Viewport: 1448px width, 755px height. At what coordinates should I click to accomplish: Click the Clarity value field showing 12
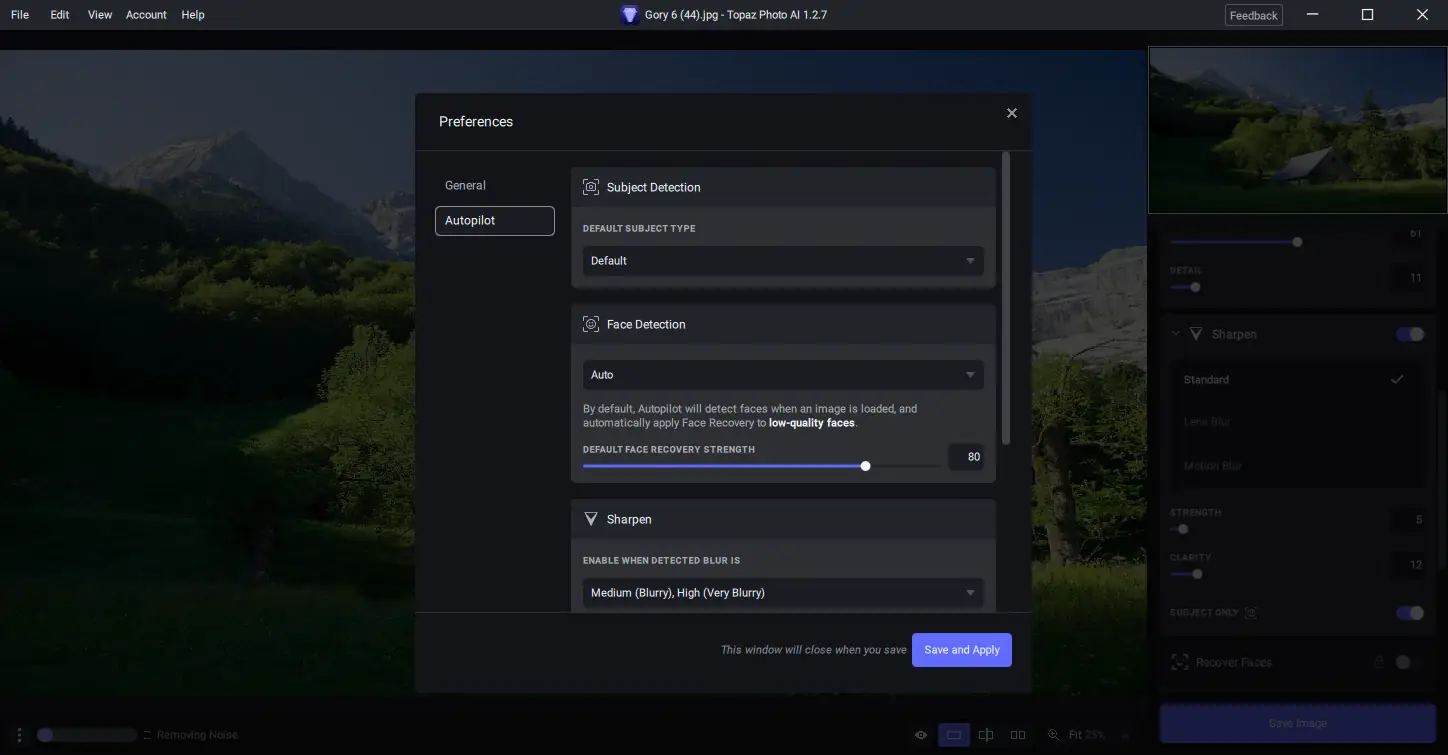pos(1406,565)
